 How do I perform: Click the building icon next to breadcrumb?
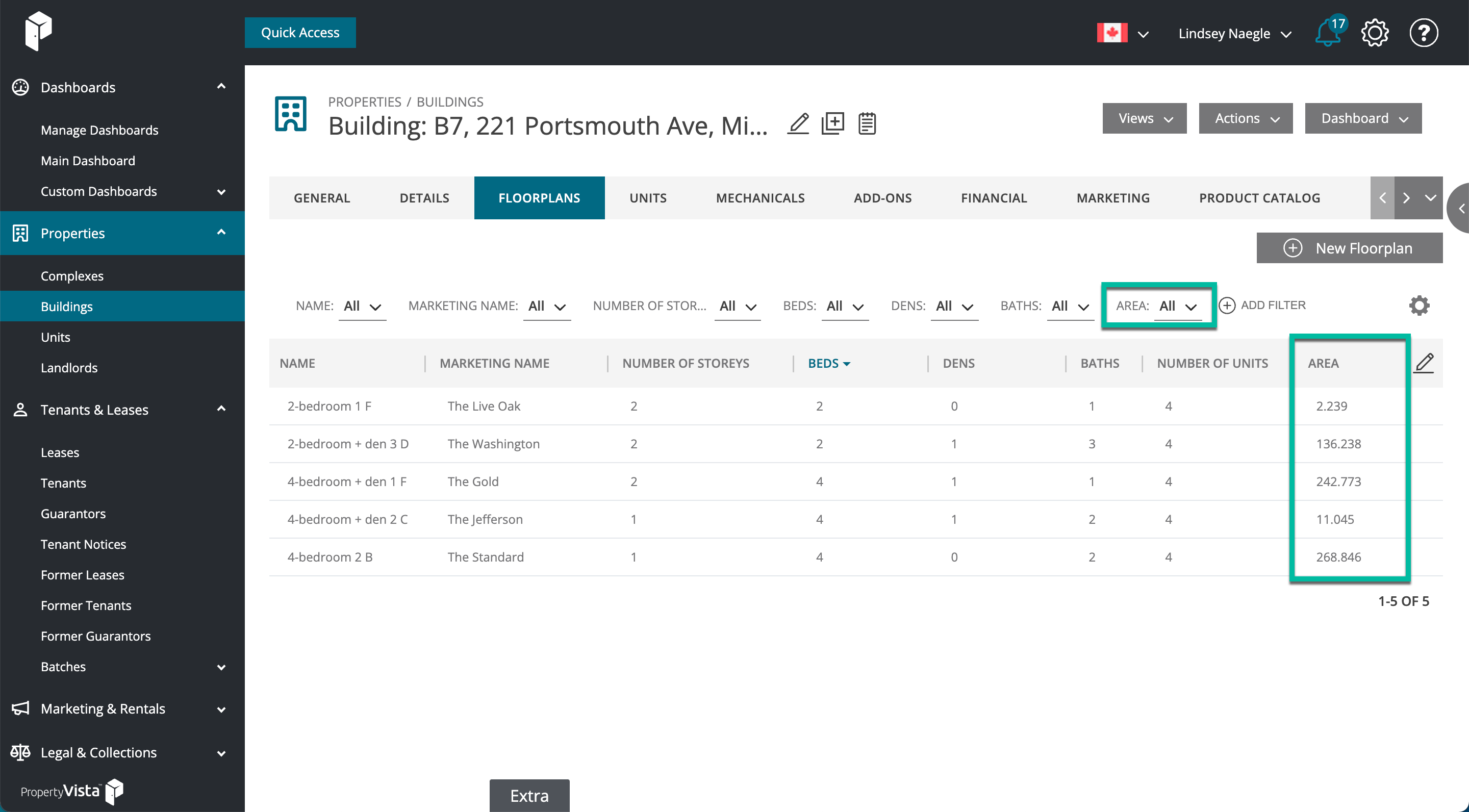tap(290, 114)
